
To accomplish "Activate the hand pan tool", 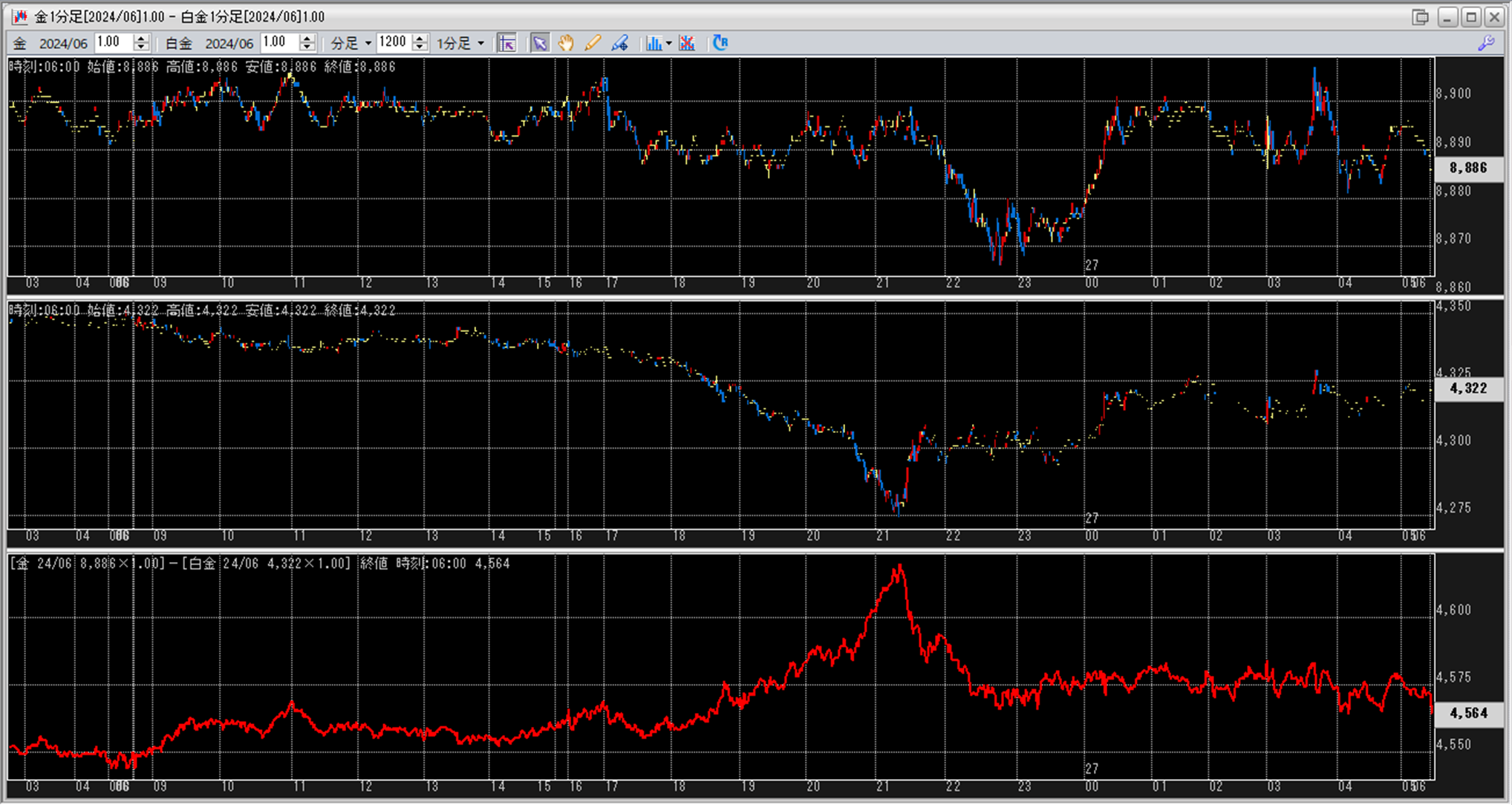I will point(566,43).
